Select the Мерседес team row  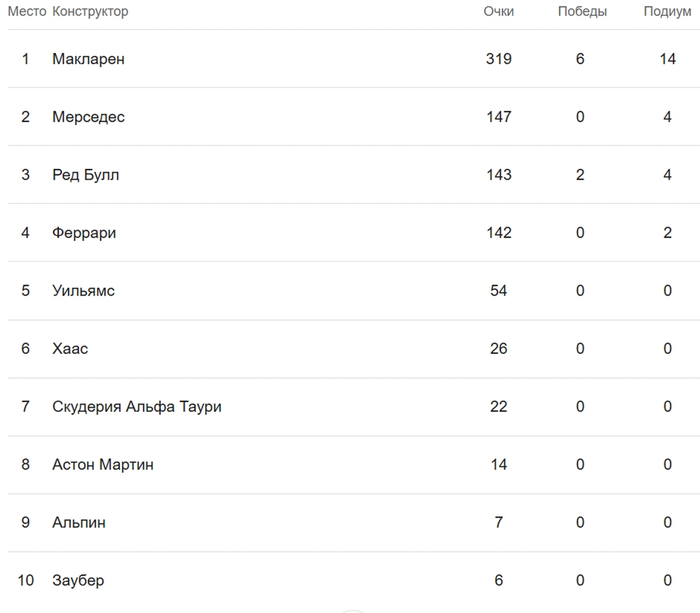[88, 117]
